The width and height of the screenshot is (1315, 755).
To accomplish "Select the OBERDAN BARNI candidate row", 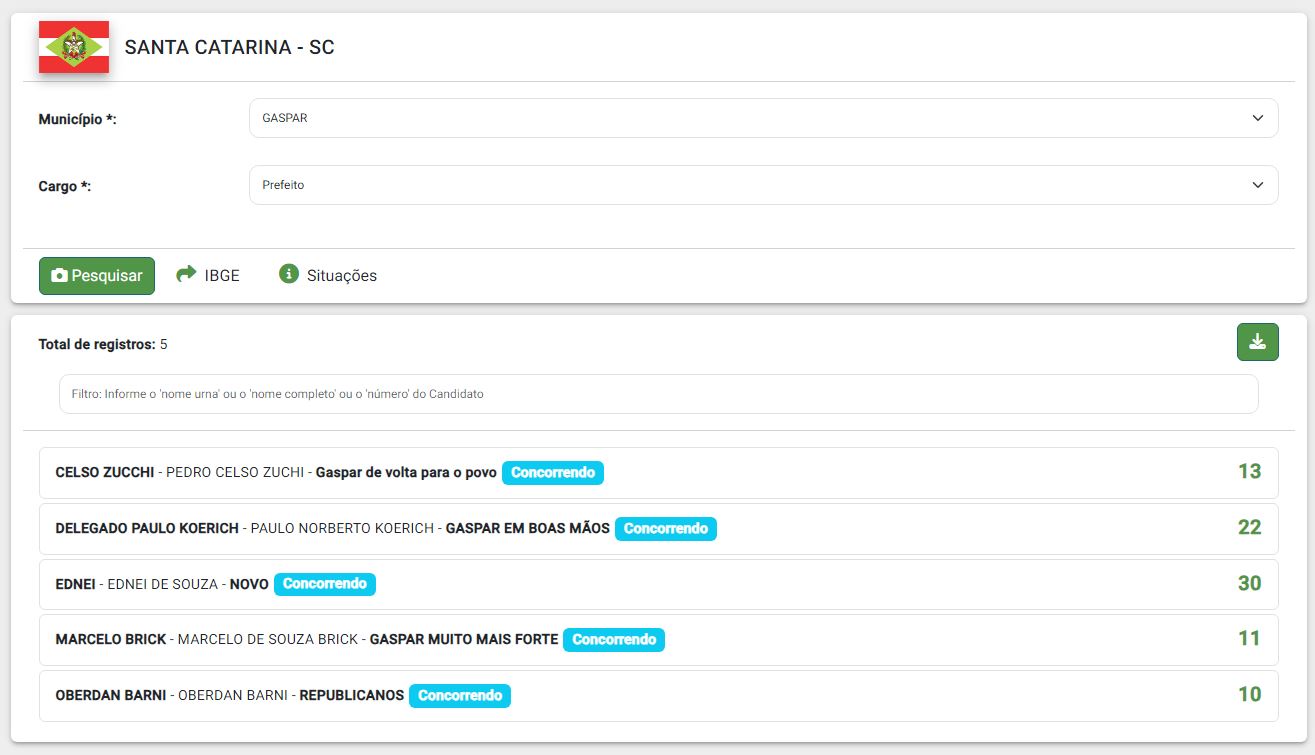I will coord(658,695).
